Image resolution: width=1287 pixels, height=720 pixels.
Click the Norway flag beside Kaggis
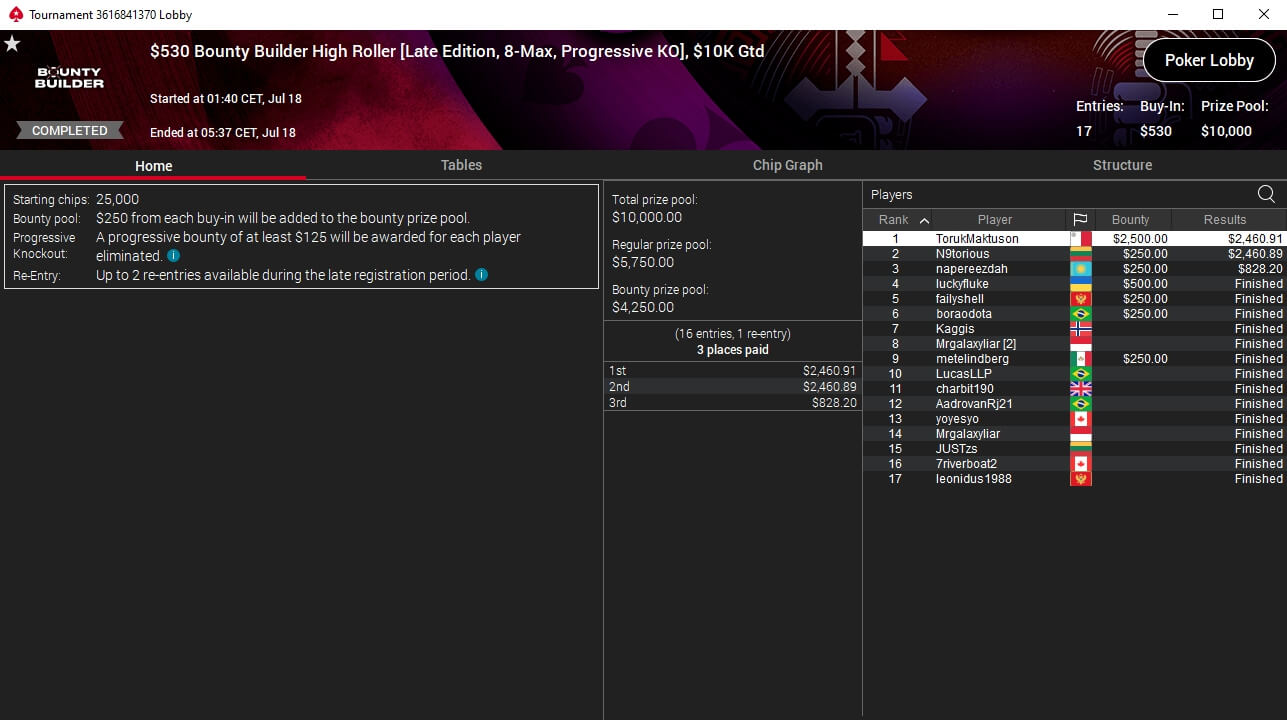[x=1080, y=329]
